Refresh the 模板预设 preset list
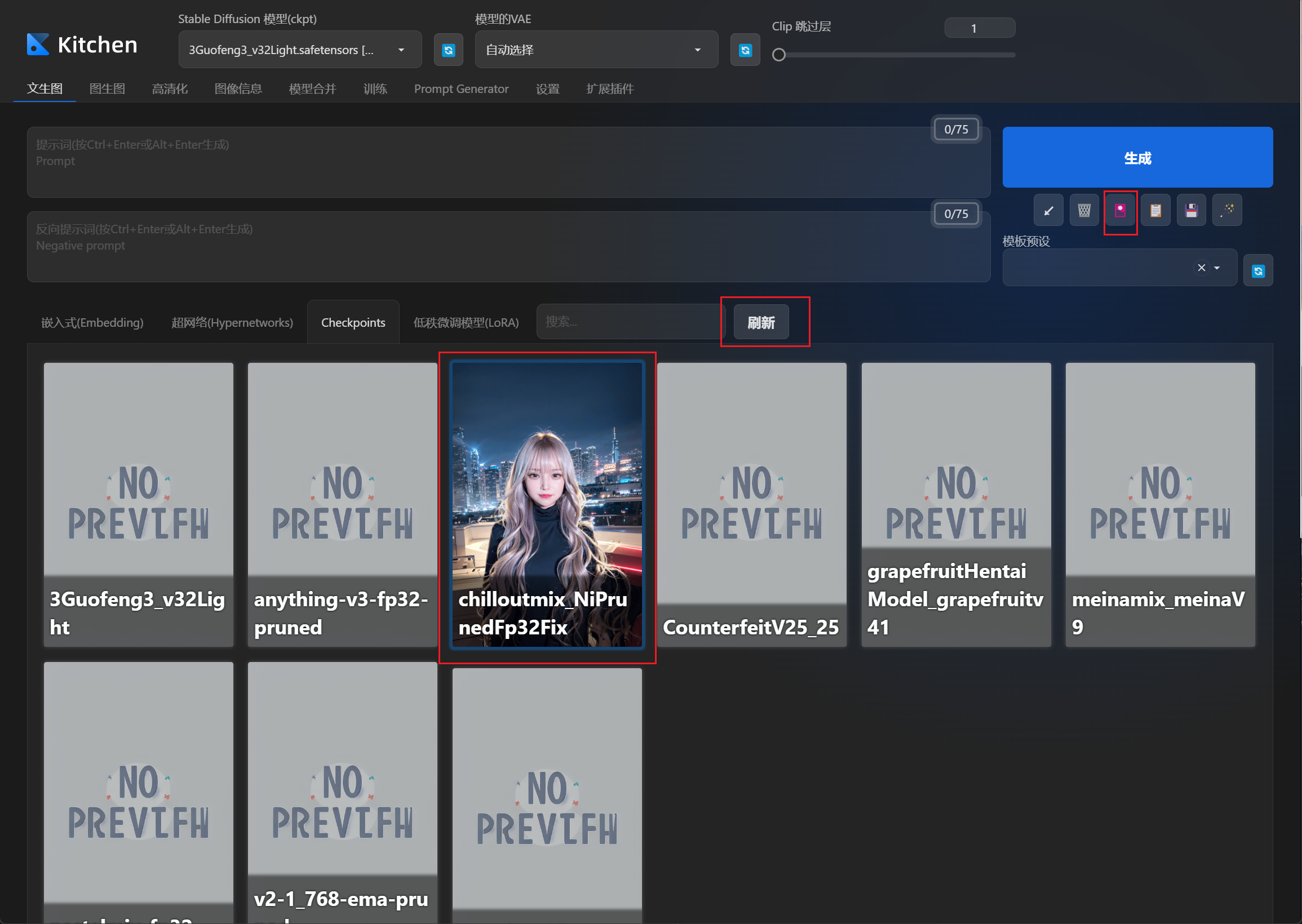 (x=1257, y=271)
